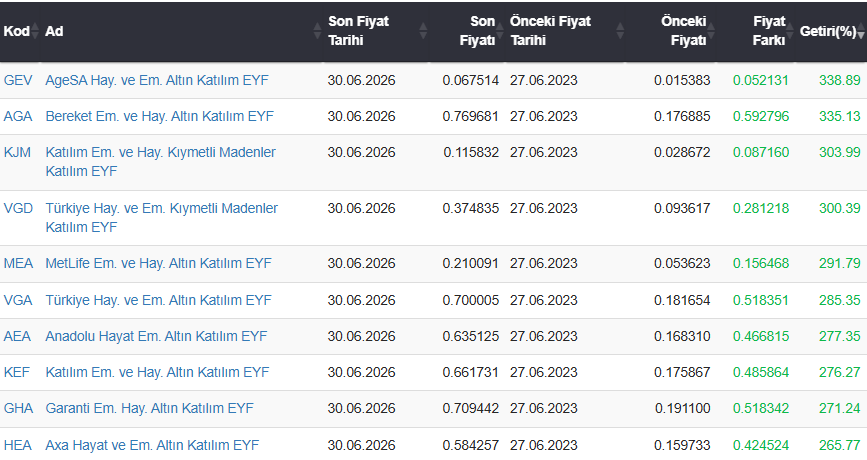This screenshot has height=460, width=867.
Task: Select price difference 0.052131
Action: (761, 80)
